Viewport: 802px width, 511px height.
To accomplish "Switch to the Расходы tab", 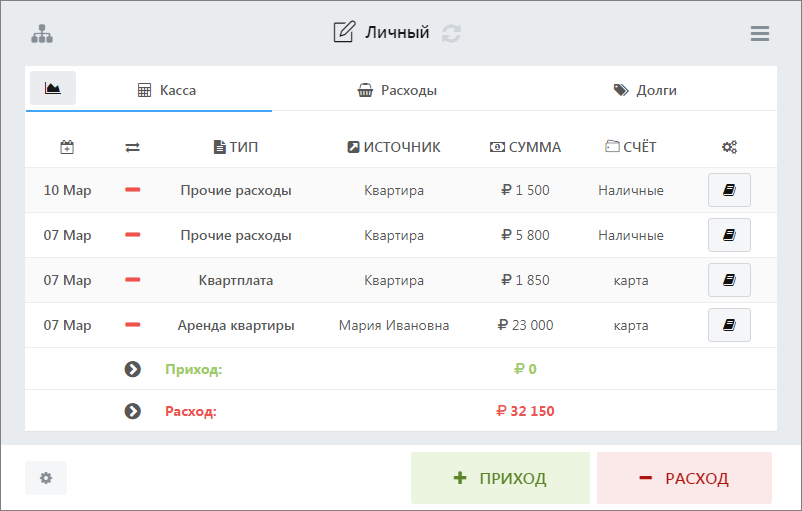I will pos(397,90).
